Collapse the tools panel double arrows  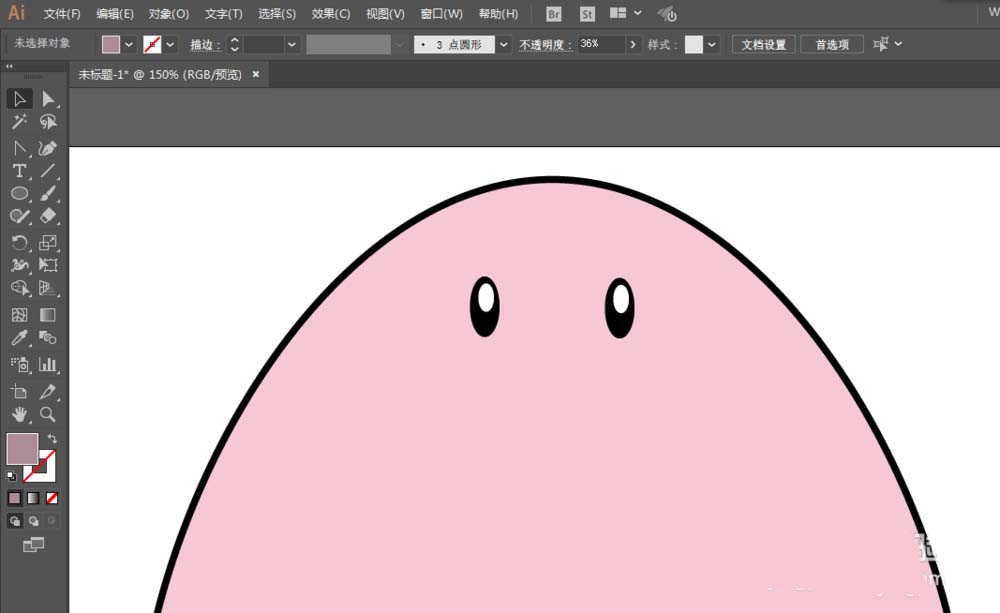click(x=9, y=66)
